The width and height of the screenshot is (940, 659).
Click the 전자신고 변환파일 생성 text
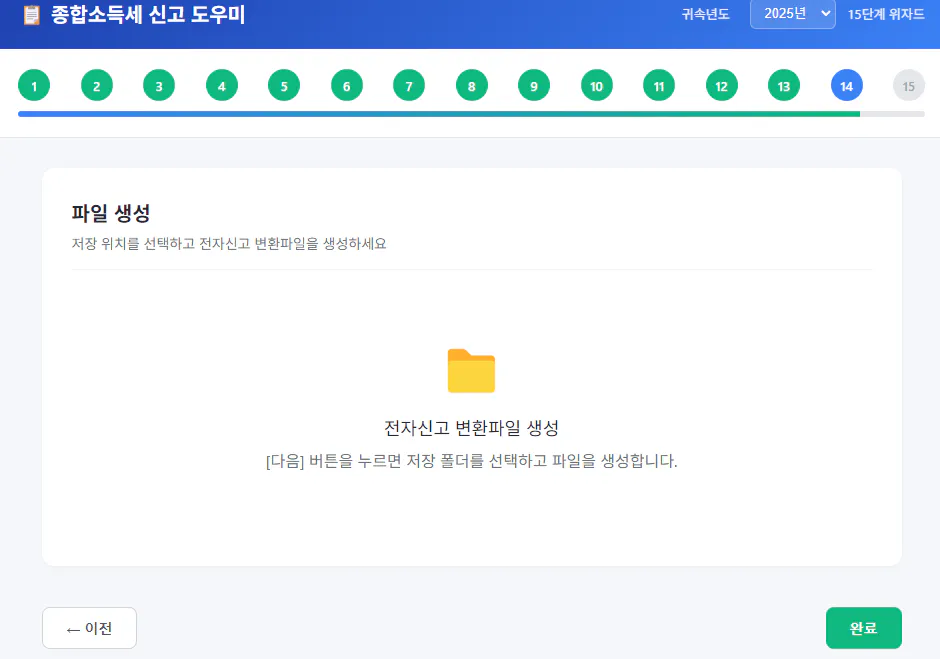[471, 428]
